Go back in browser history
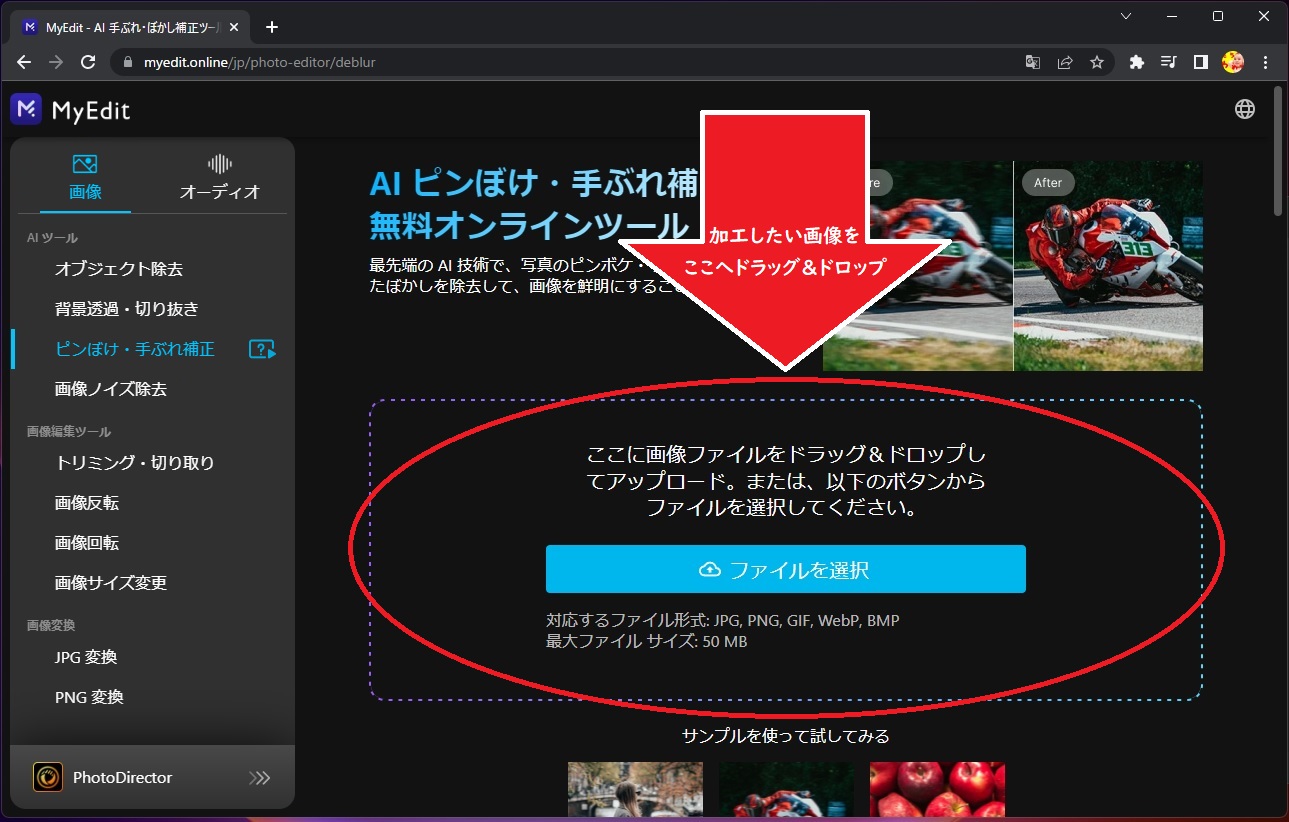Viewport: 1289px width, 822px height. pos(24,62)
